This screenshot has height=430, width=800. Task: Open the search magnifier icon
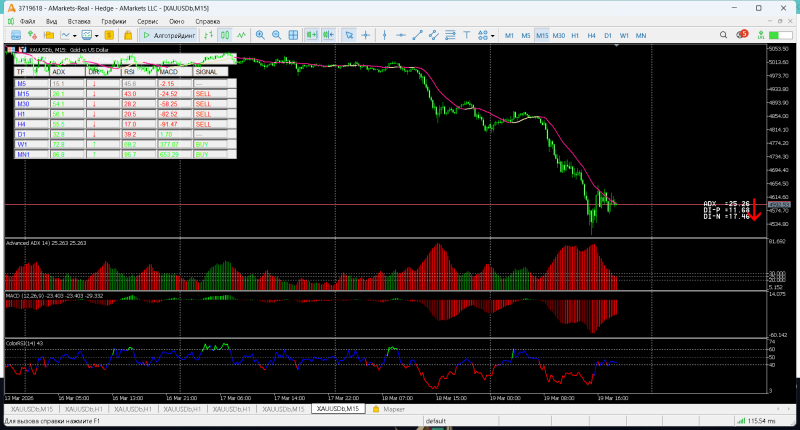(x=723, y=35)
